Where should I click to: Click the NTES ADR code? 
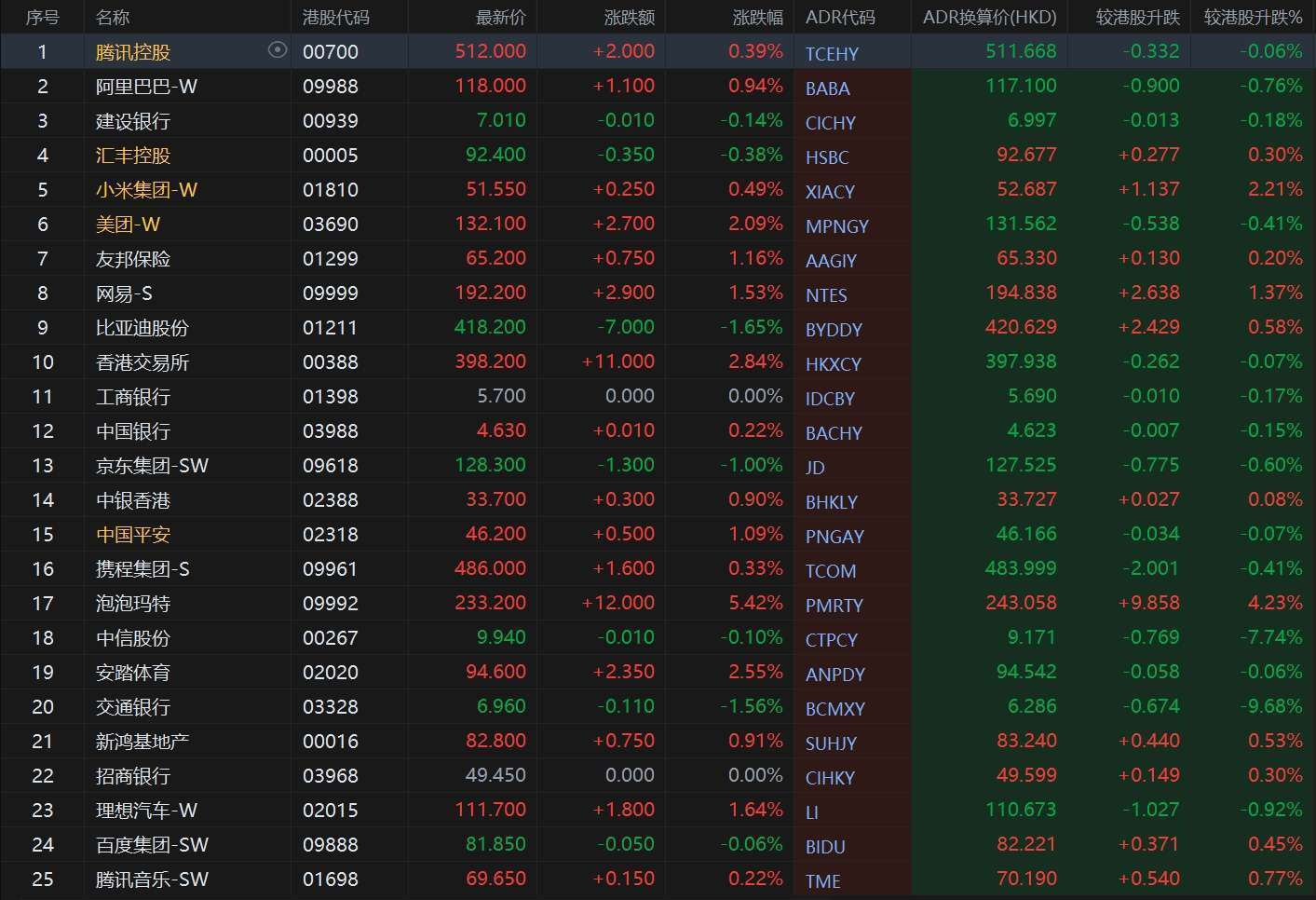pyautogui.click(x=826, y=295)
